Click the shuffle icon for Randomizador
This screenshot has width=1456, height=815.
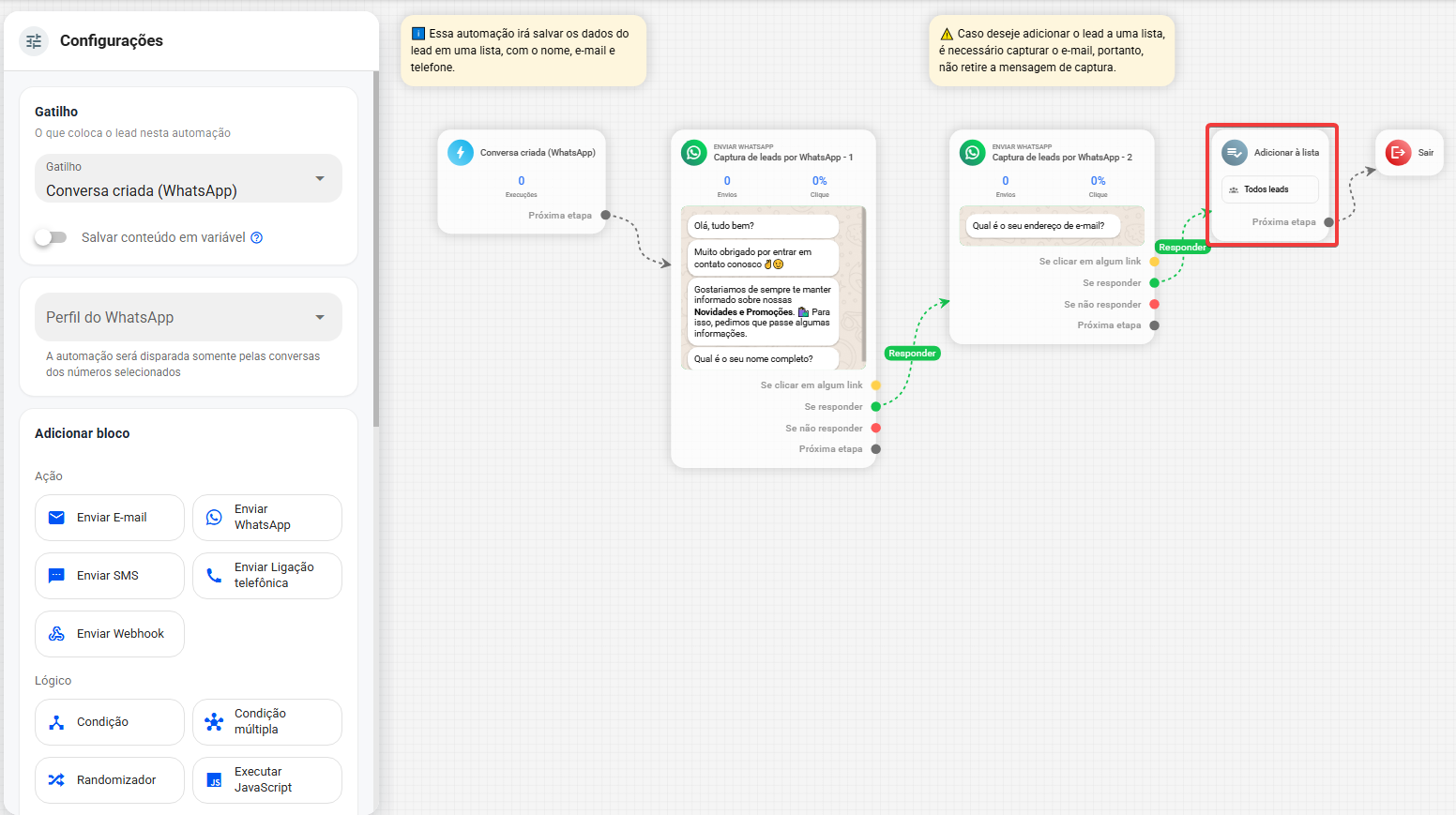click(56, 780)
